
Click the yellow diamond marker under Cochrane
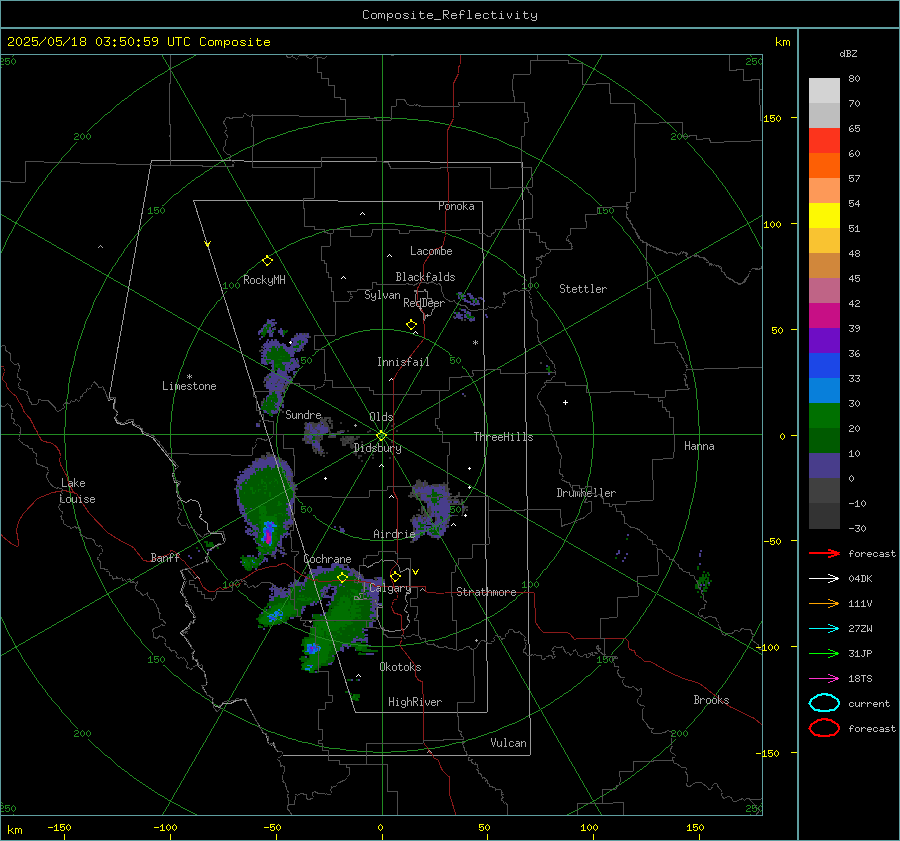pos(342,578)
